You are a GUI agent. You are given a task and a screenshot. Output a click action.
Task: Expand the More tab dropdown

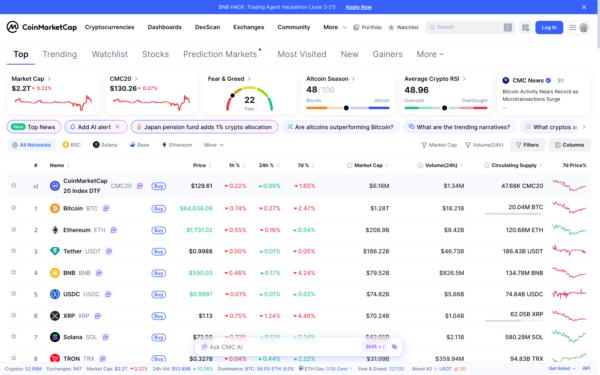[430, 54]
